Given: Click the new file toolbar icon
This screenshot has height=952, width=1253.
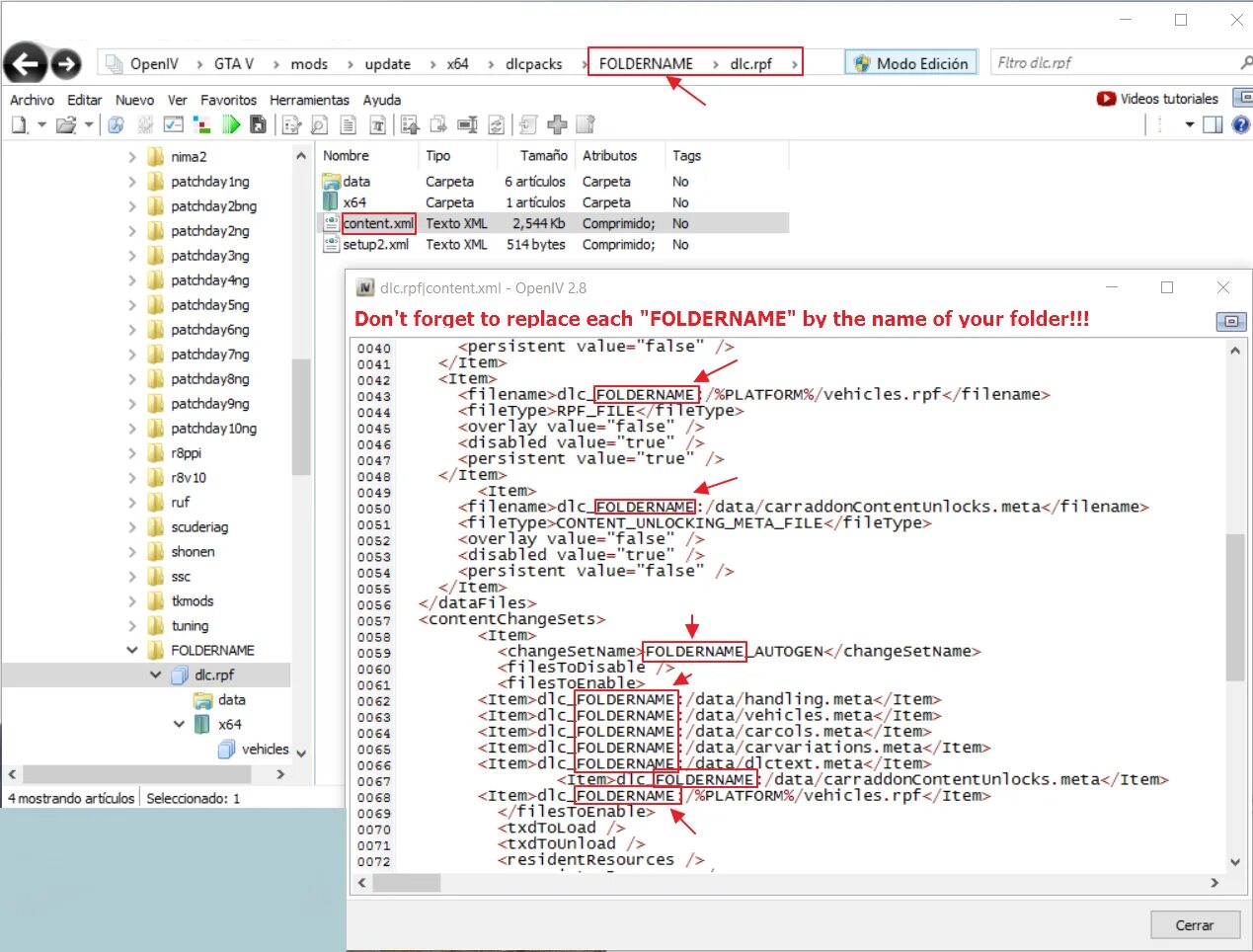Looking at the screenshot, I should [x=20, y=124].
